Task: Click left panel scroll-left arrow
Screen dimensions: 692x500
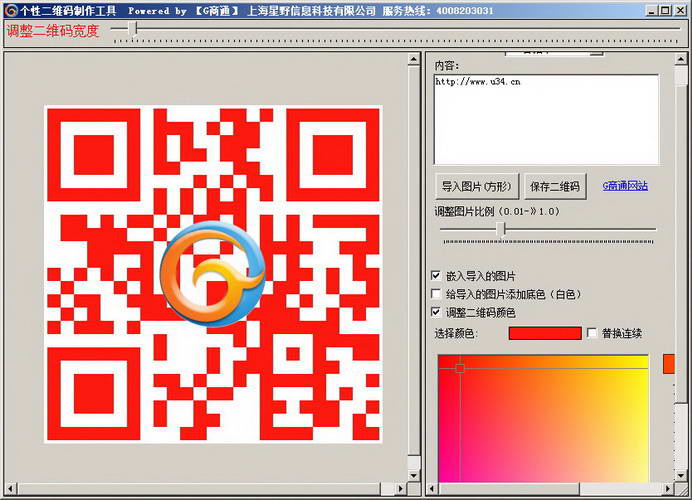Action: click(11, 489)
